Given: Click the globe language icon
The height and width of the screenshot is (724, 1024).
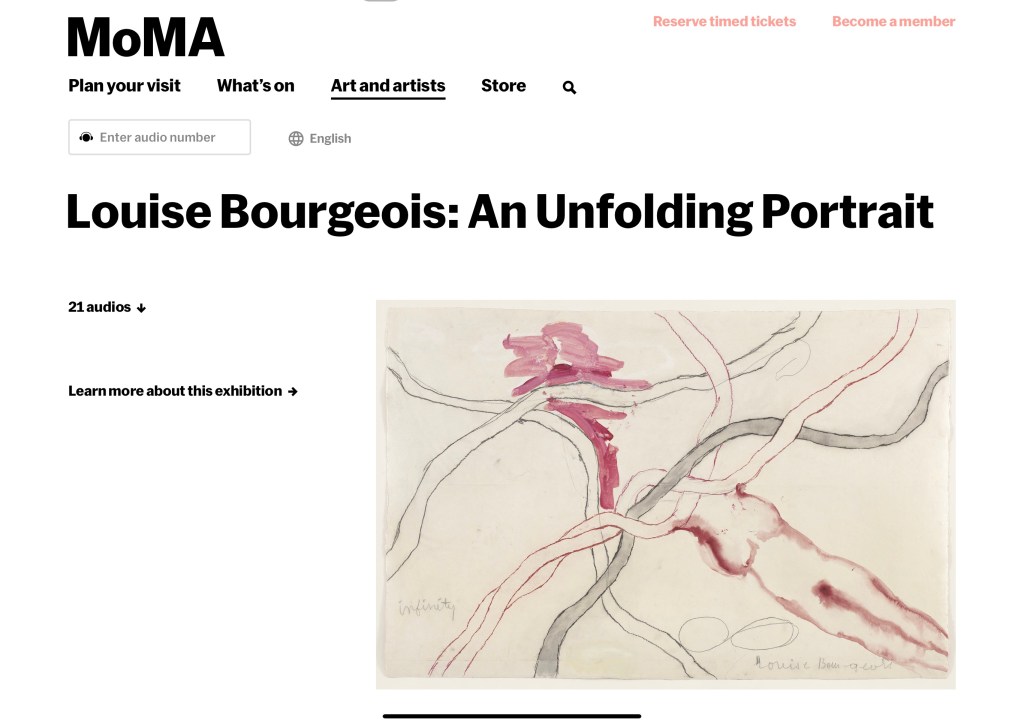Looking at the screenshot, I should click(296, 139).
